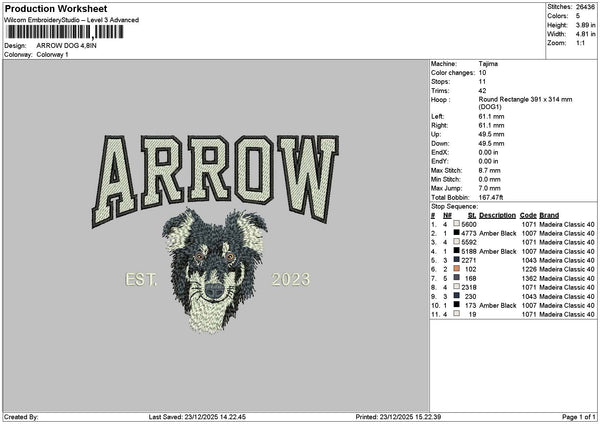Image resolution: width=600 pixels, height=424 pixels.
Task: Click the row 2 Amber Black swatch
Action: tap(457, 233)
